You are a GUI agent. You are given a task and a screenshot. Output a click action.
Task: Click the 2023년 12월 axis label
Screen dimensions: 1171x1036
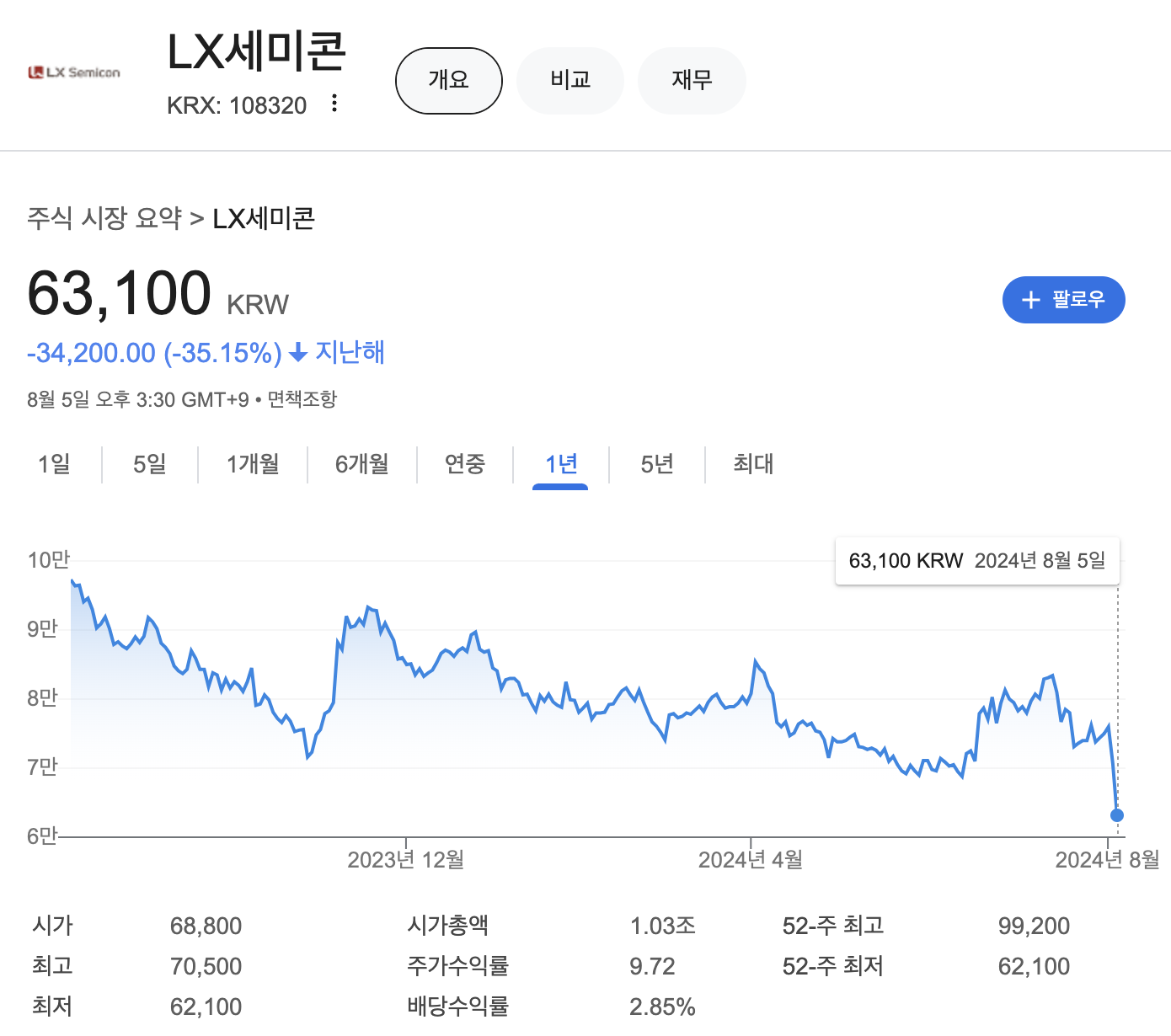[x=406, y=860]
